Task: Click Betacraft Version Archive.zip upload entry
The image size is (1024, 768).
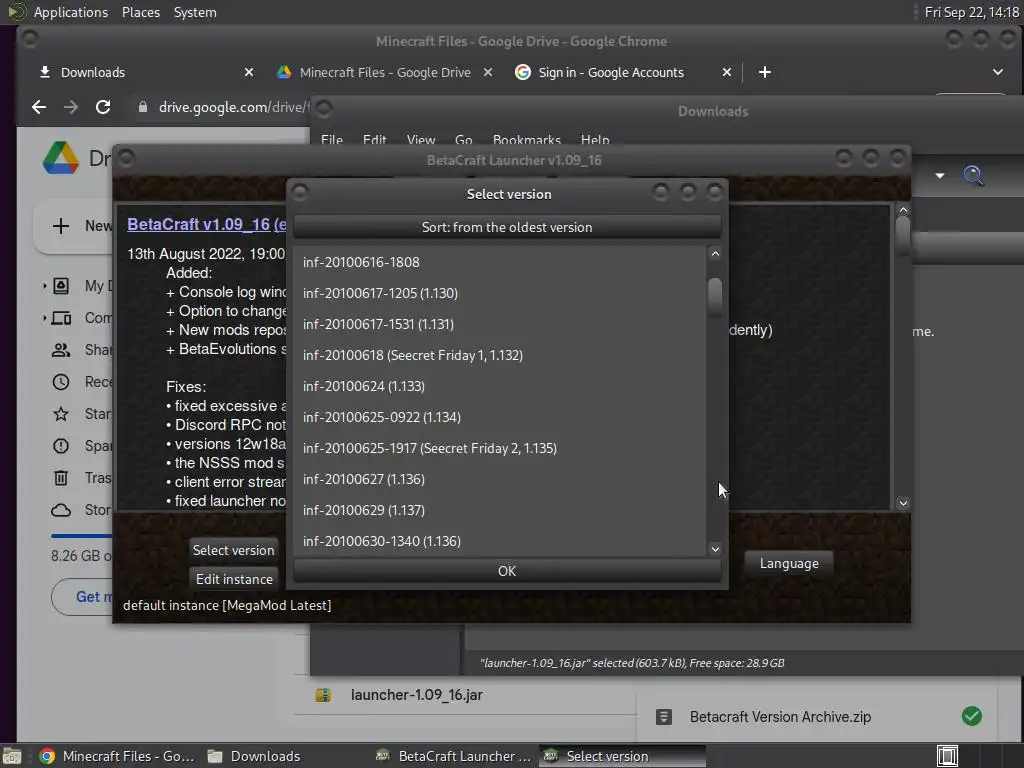Action: click(817, 717)
